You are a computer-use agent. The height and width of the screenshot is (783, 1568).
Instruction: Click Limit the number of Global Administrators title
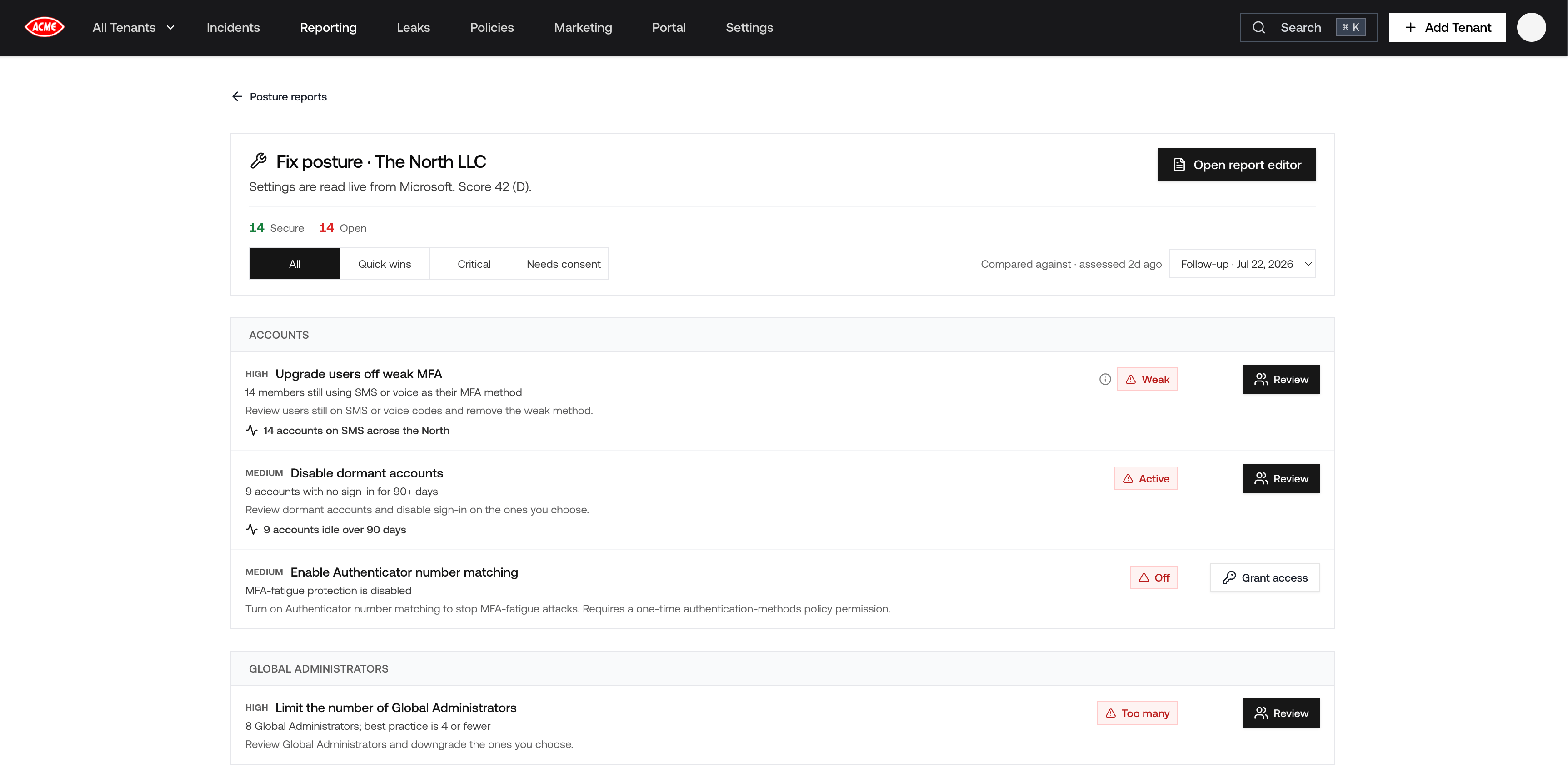[x=396, y=708]
